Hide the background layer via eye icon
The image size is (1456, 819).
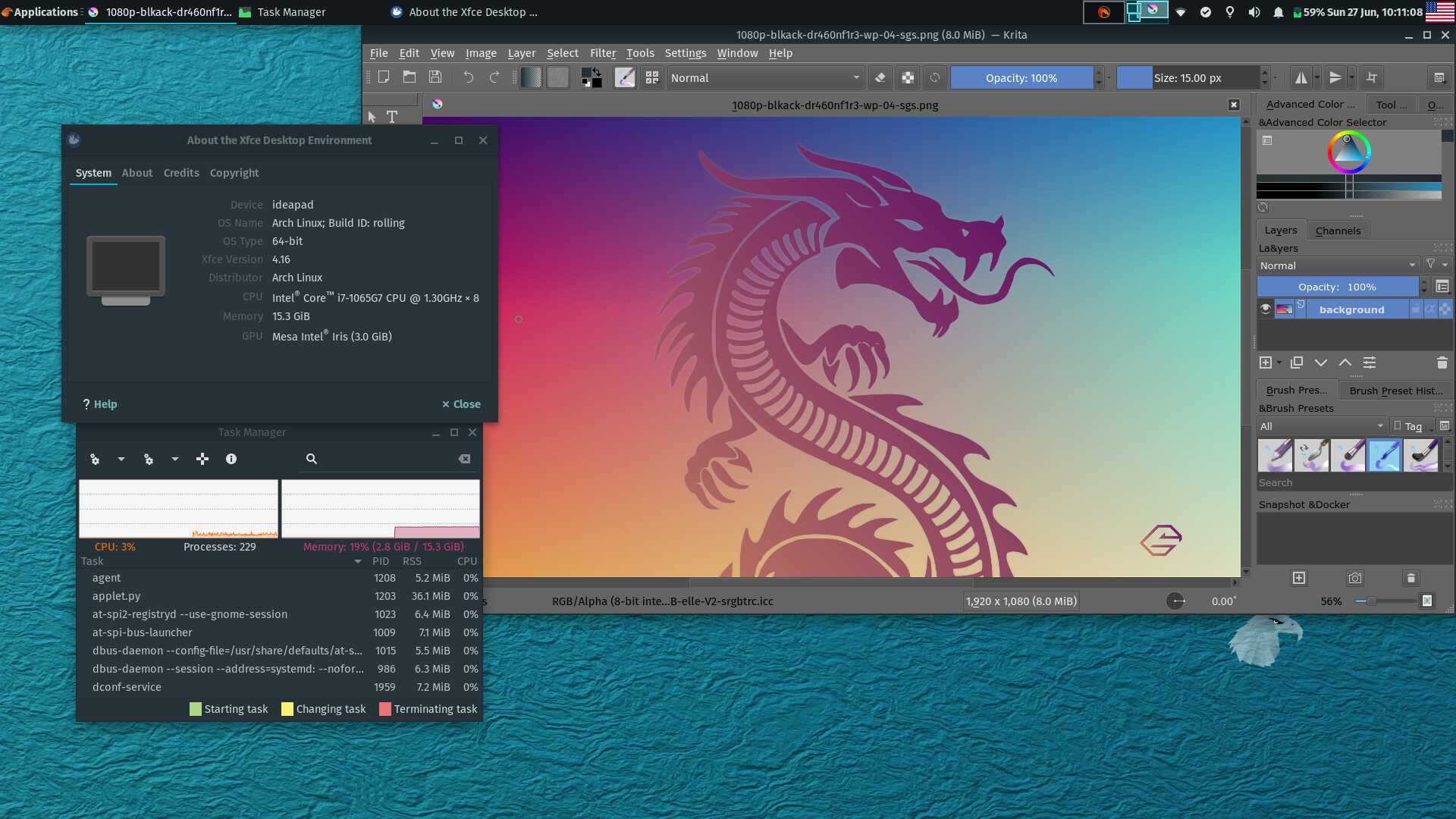click(x=1265, y=309)
